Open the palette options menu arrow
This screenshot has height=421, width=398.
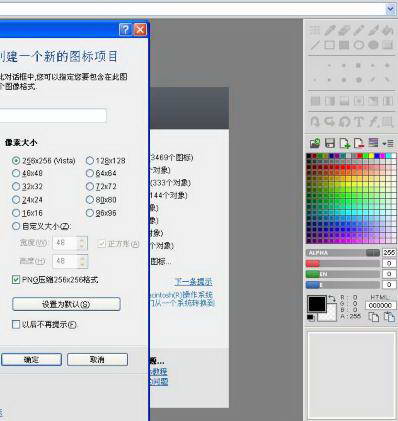[388, 143]
